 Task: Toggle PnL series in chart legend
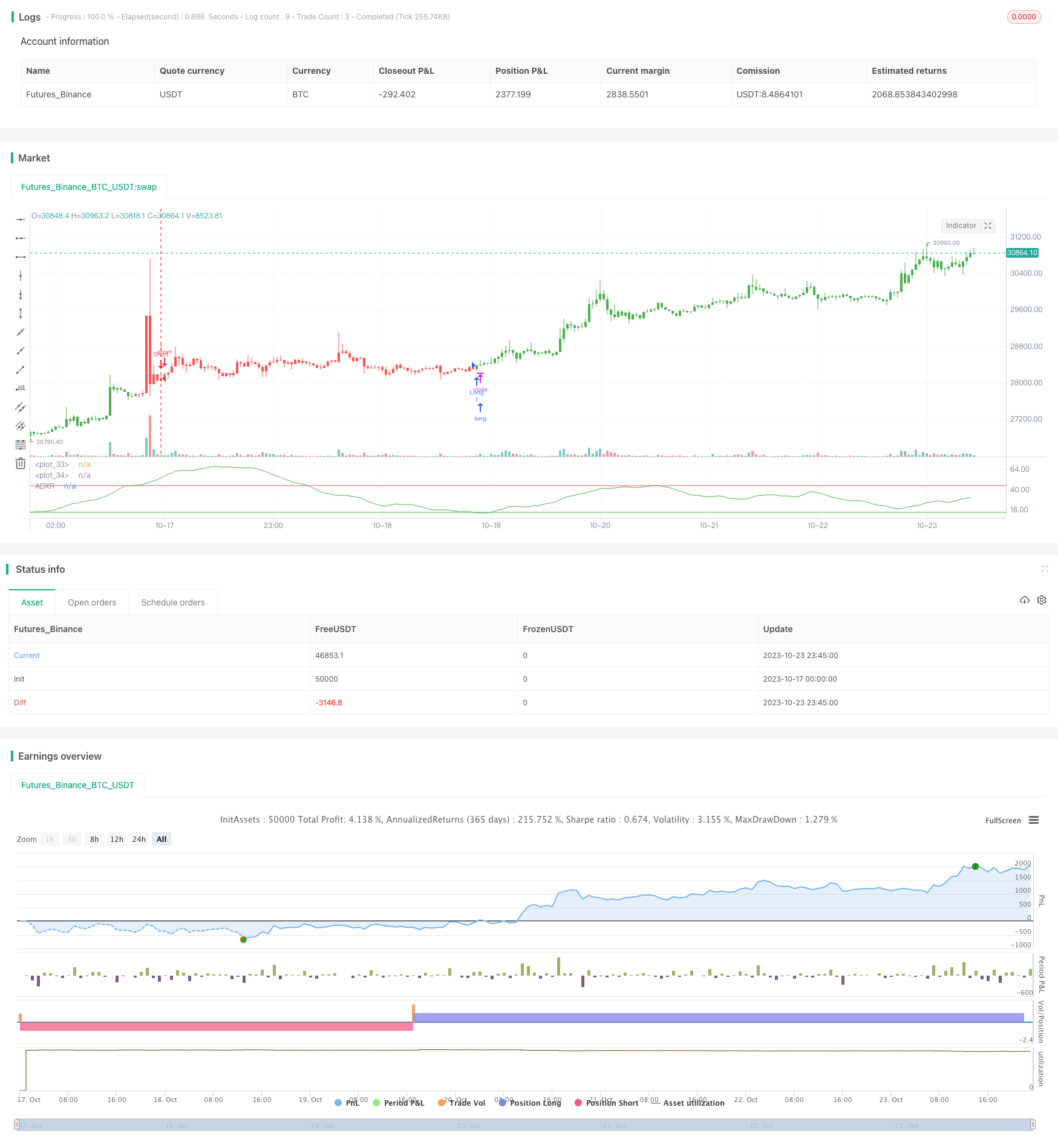[x=347, y=1103]
